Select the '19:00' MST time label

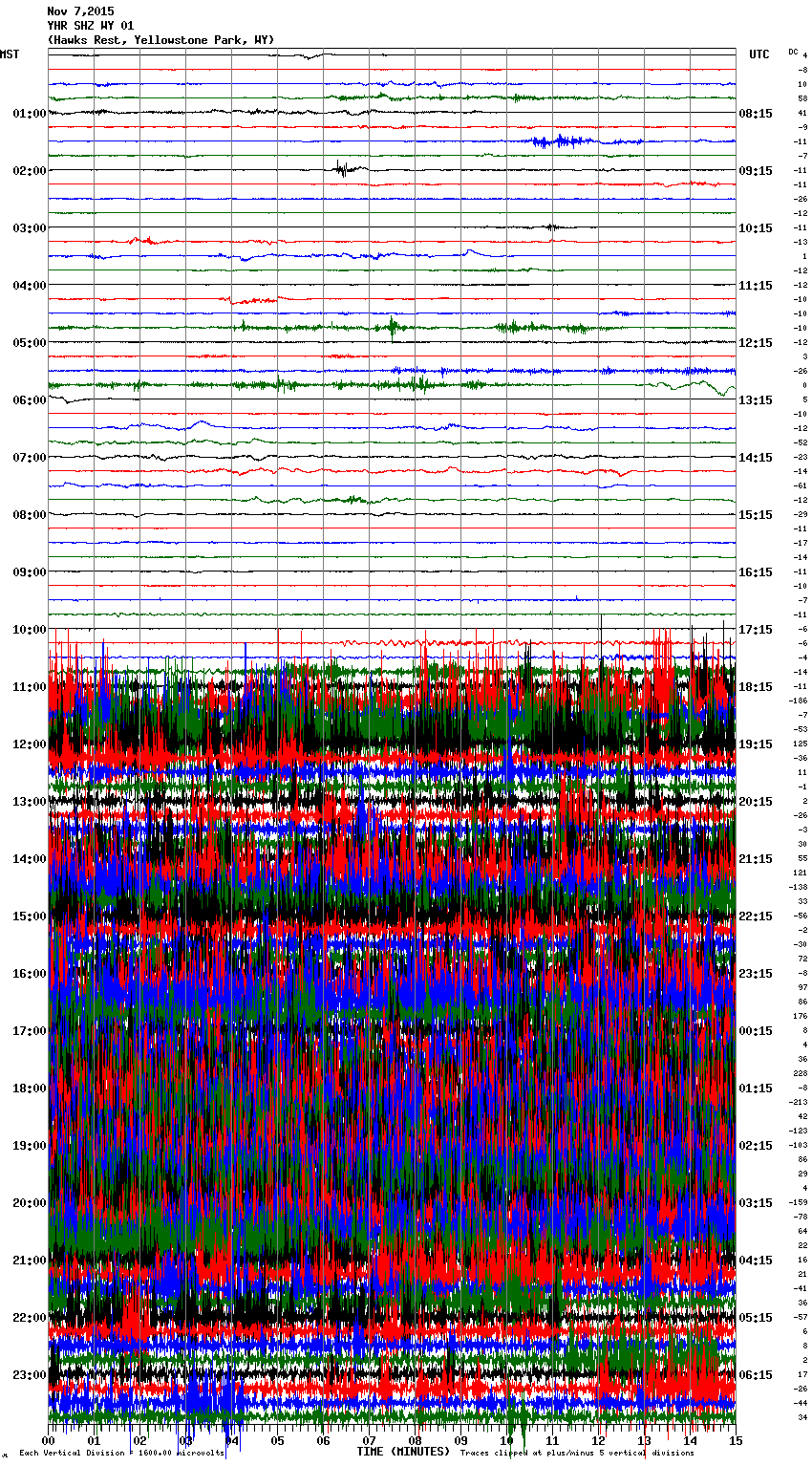(x=30, y=1146)
